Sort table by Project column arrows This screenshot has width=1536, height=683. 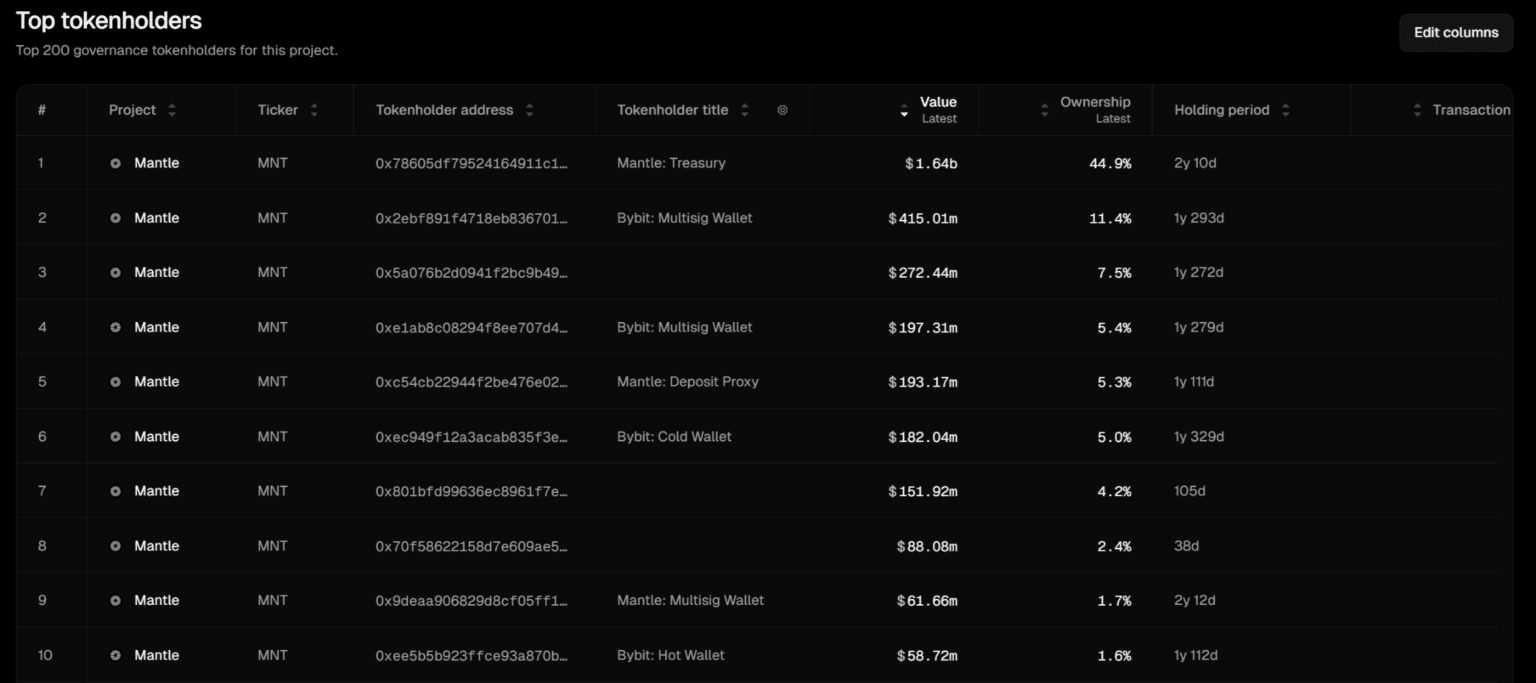click(x=172, y=110)
